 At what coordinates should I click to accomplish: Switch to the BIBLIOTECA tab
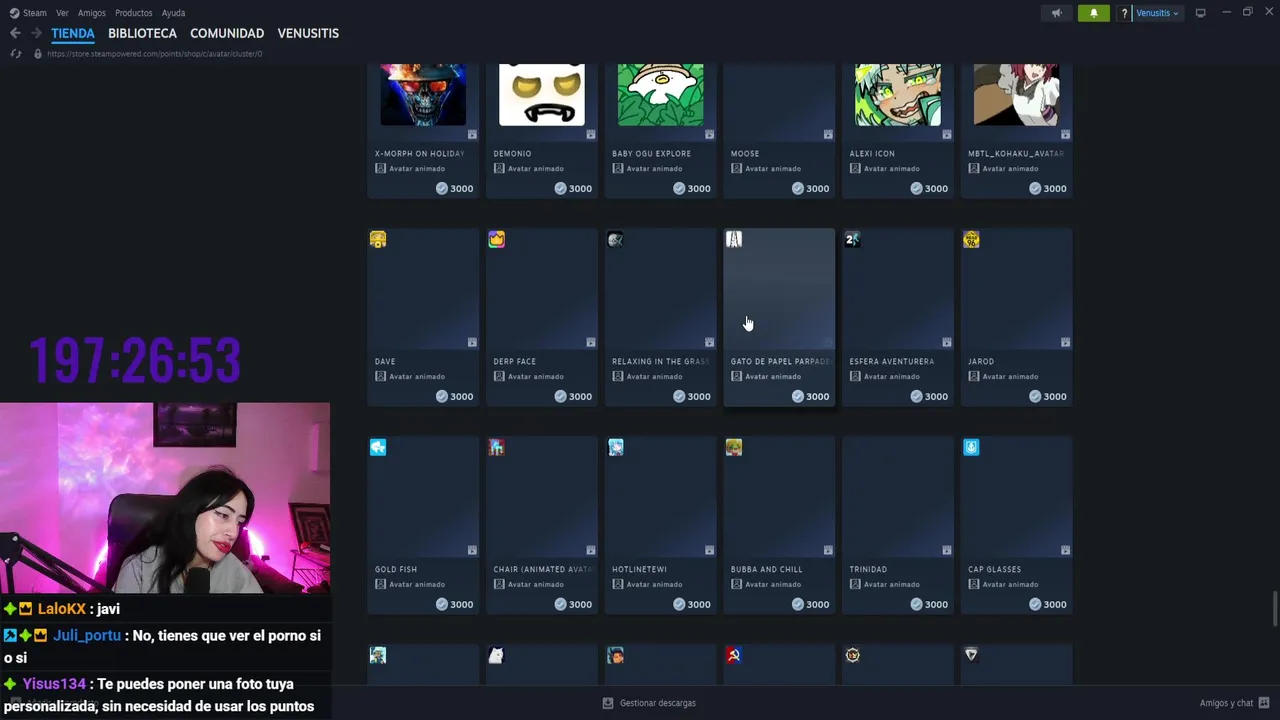pyautogui.click(x=142, y=33)
